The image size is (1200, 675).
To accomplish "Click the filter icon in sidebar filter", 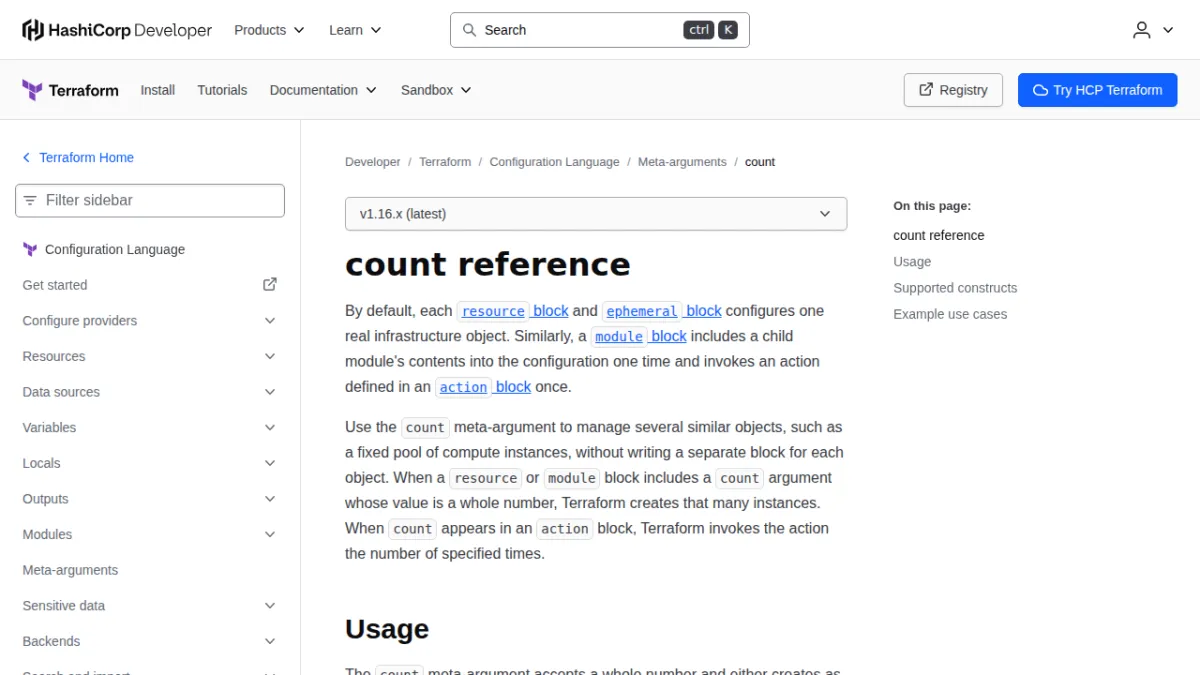I will pos(30,200).
